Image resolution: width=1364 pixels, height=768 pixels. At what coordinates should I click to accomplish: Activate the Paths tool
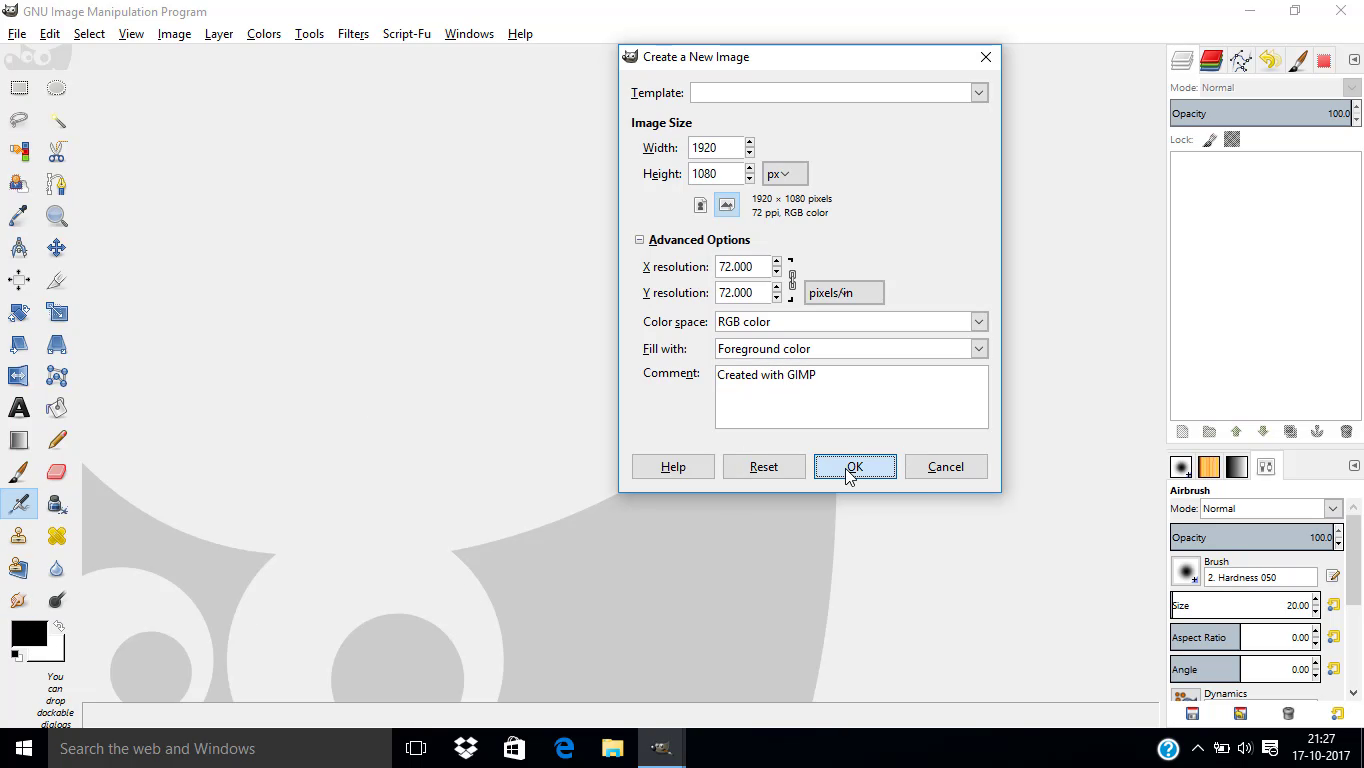click(56, 184)
